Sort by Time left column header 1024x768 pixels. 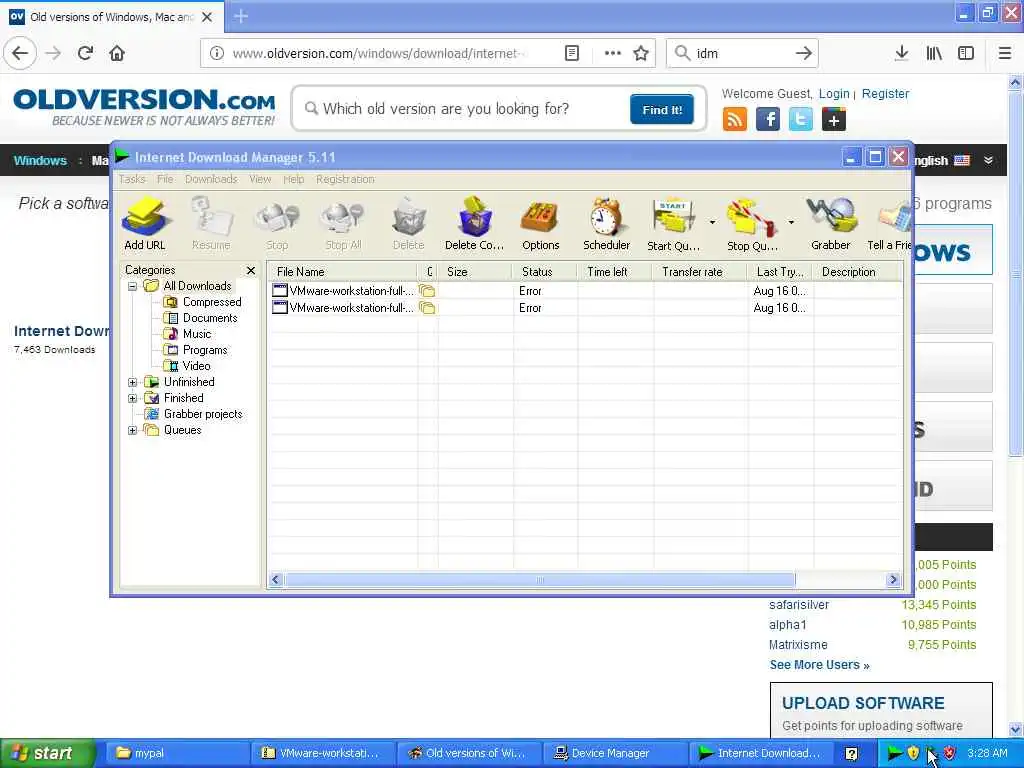(x=615, y=272)
